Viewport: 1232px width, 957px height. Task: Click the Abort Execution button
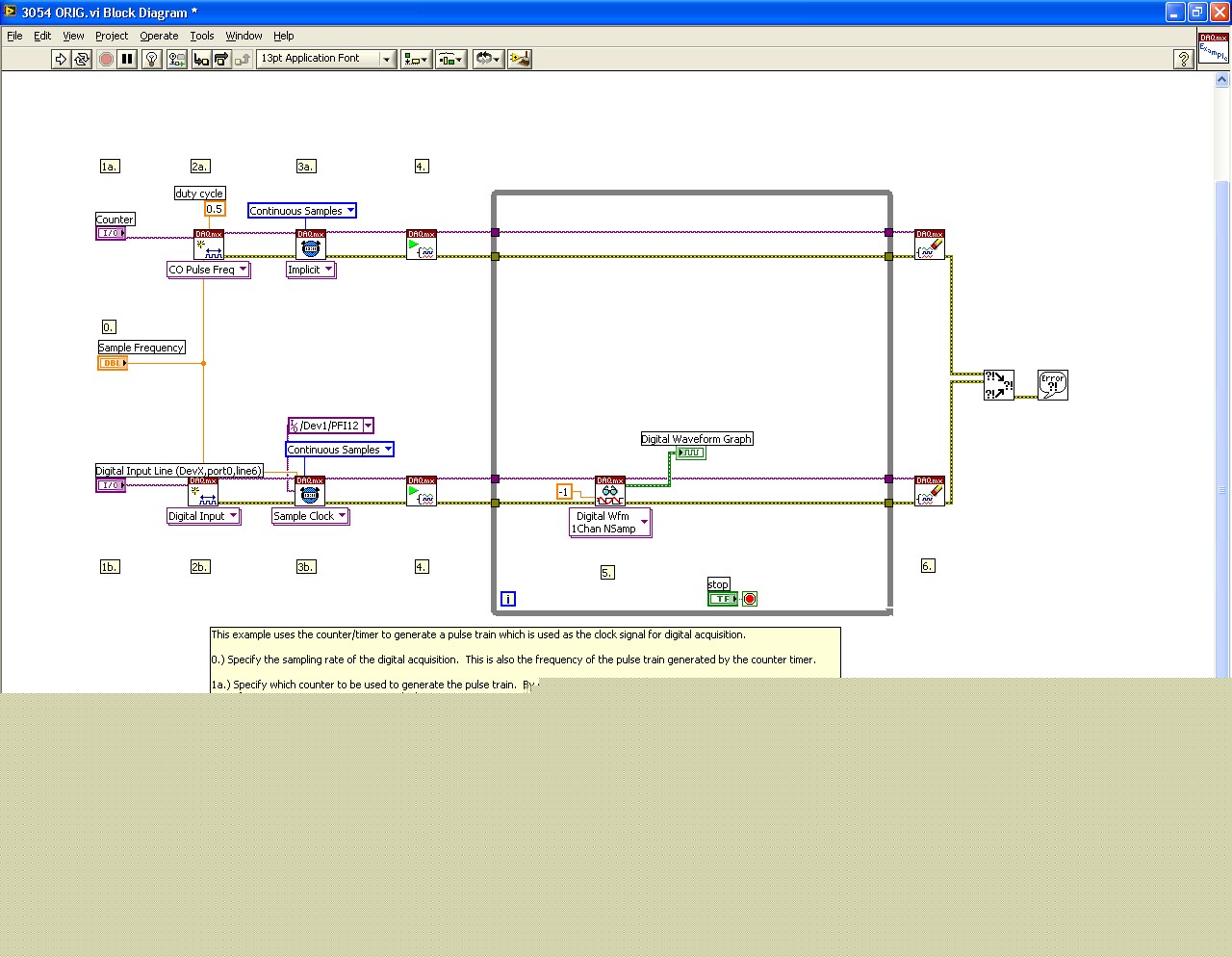[106, 59]
